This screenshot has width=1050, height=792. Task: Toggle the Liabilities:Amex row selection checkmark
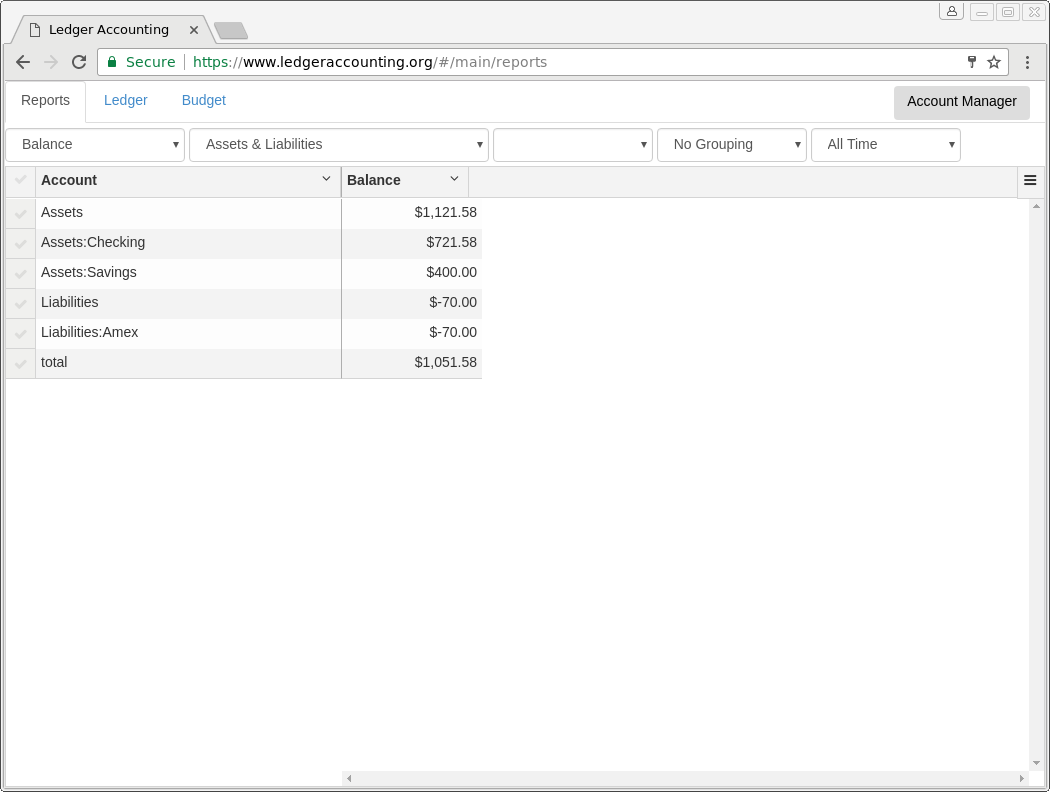20,333
